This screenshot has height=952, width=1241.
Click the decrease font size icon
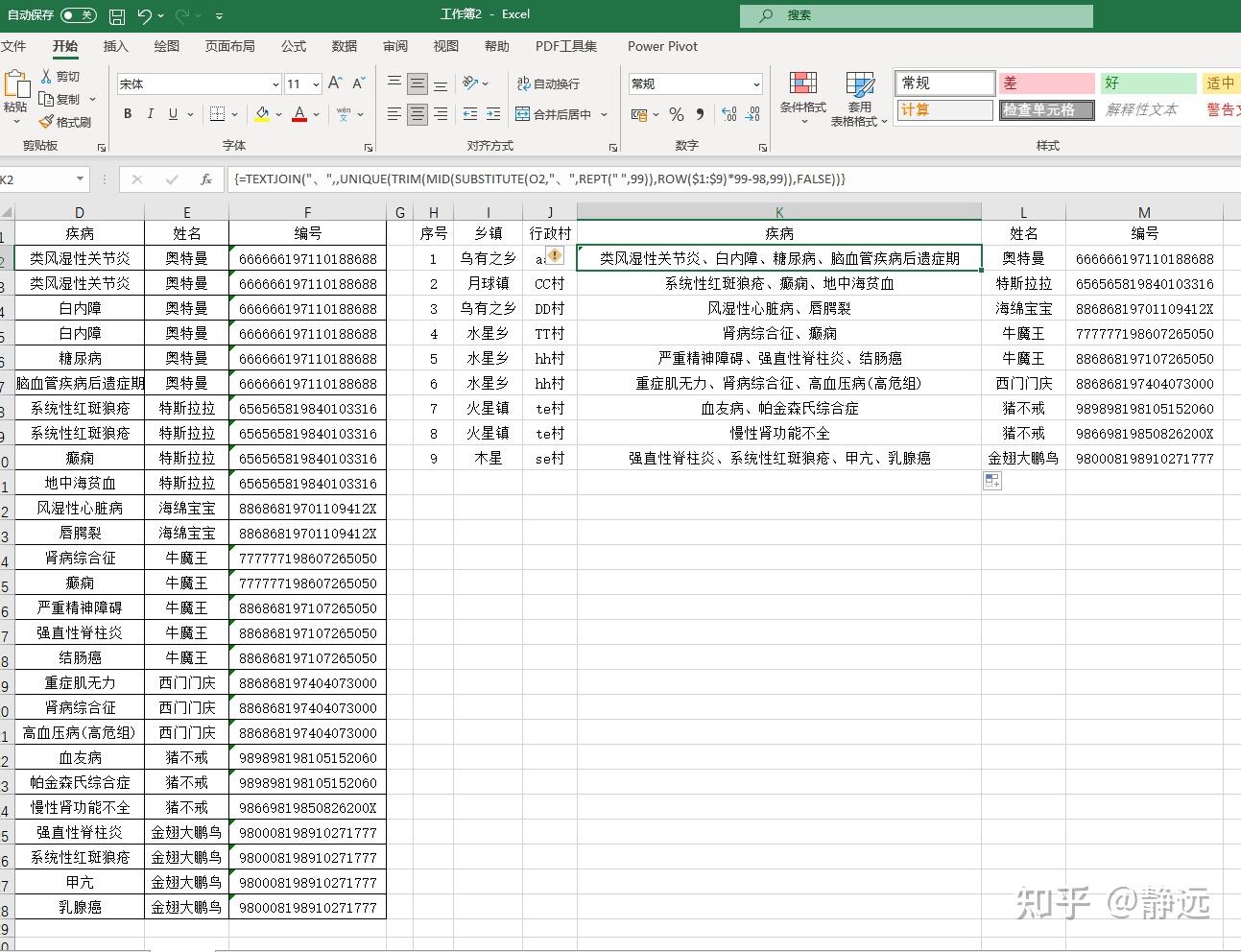pos(359,83)
